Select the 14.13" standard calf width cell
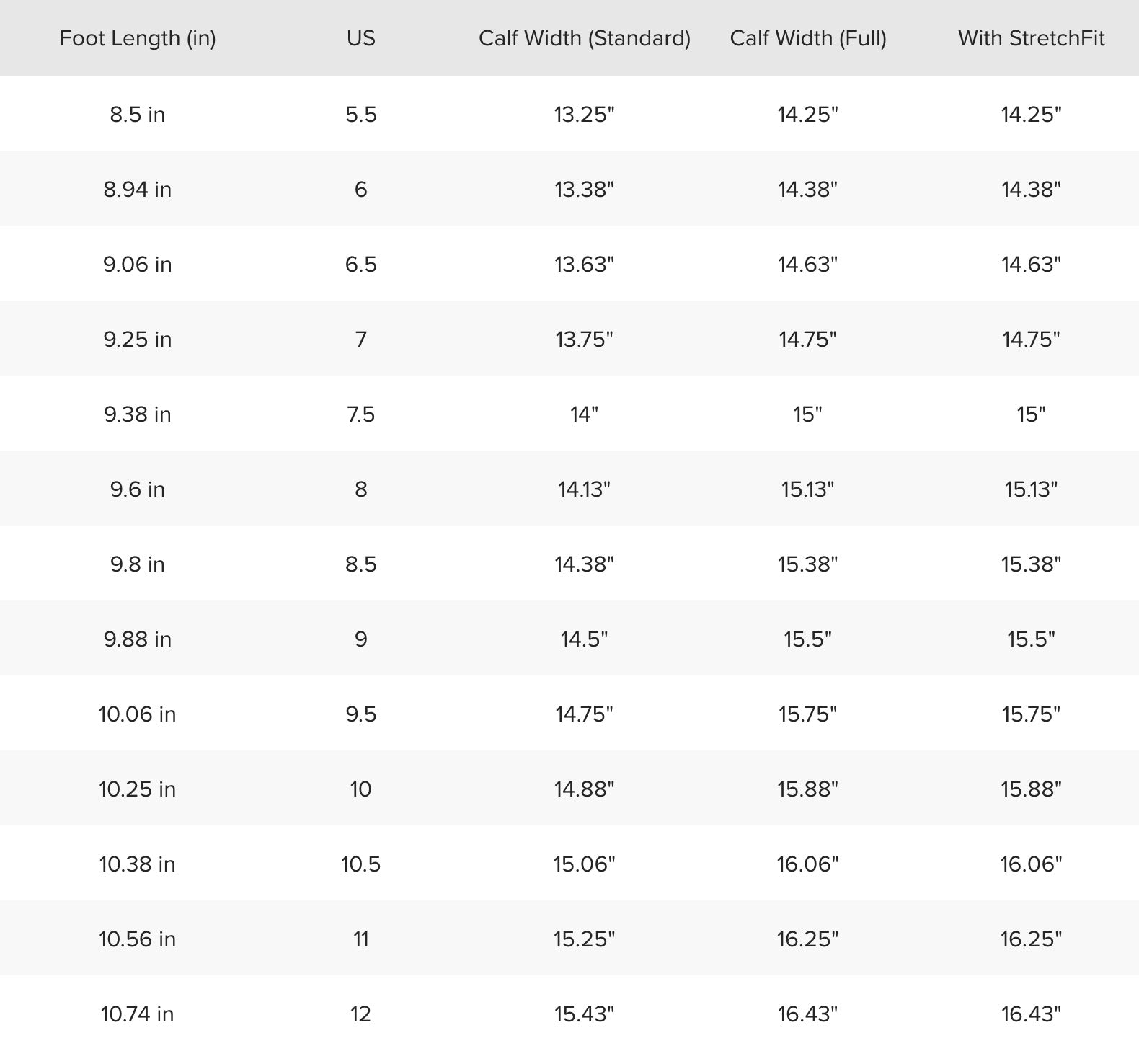The image size is (1139, 1064). (x=584, y=489)
